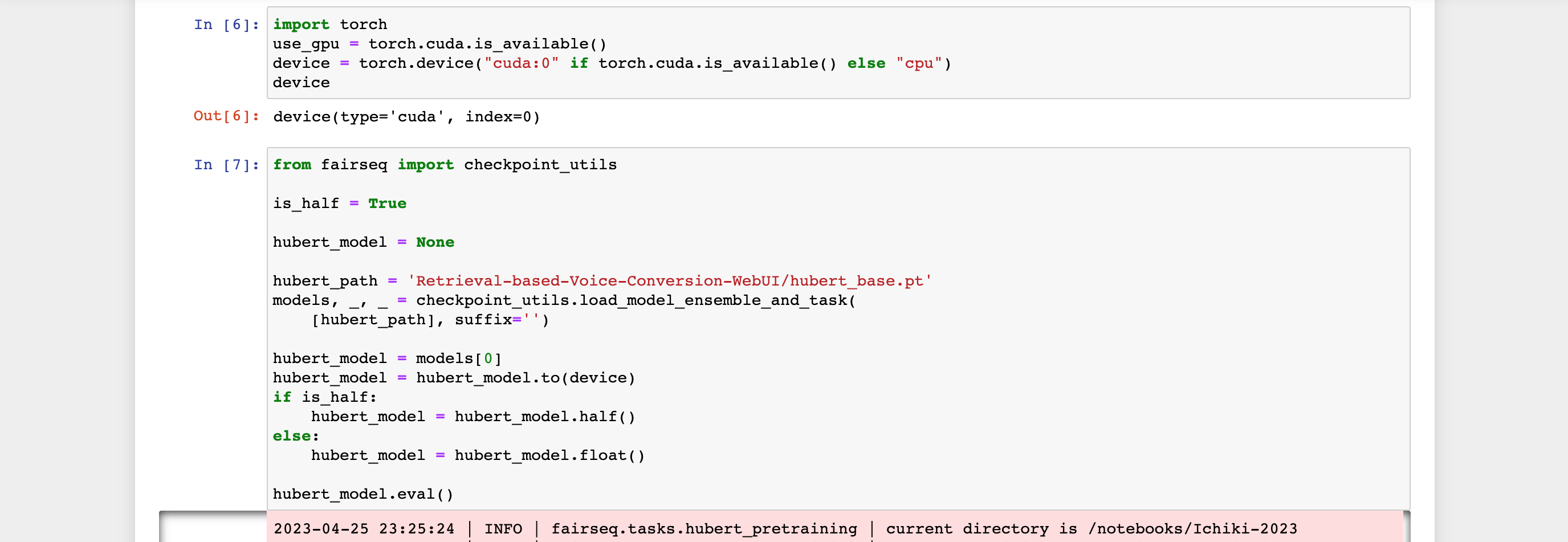1568x542 pixels.
Task: Click the 'from fairseq import checkpoint_utils' line
Action: coord(445,165)
